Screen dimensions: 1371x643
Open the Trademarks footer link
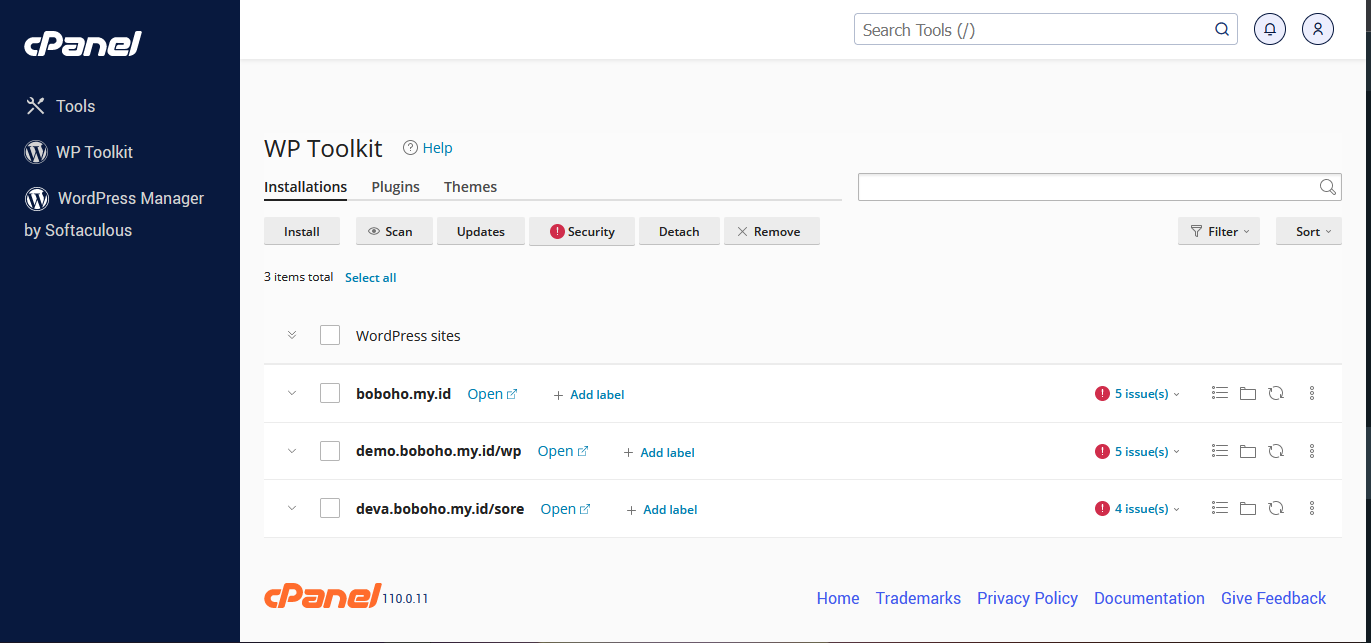coord(918,598)
